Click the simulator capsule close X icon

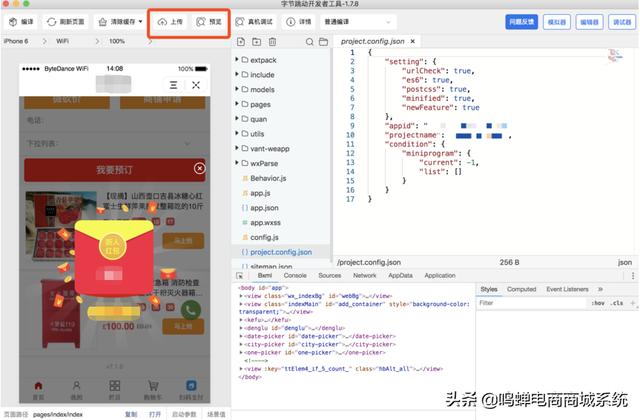196,85
